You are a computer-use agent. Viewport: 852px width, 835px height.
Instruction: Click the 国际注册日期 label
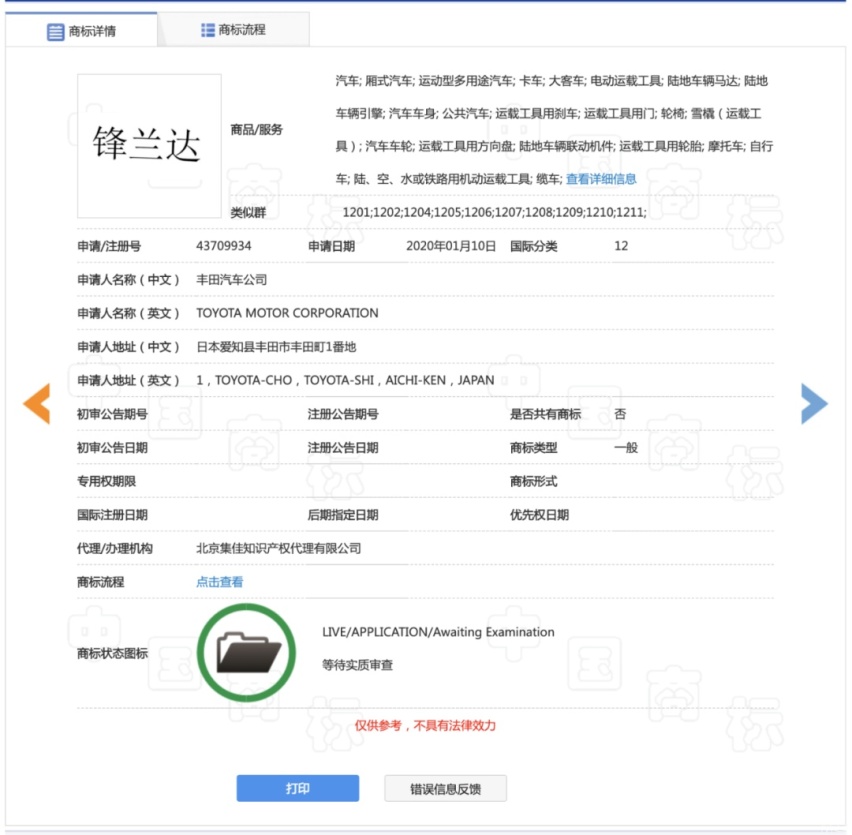(x=112, y=515)
